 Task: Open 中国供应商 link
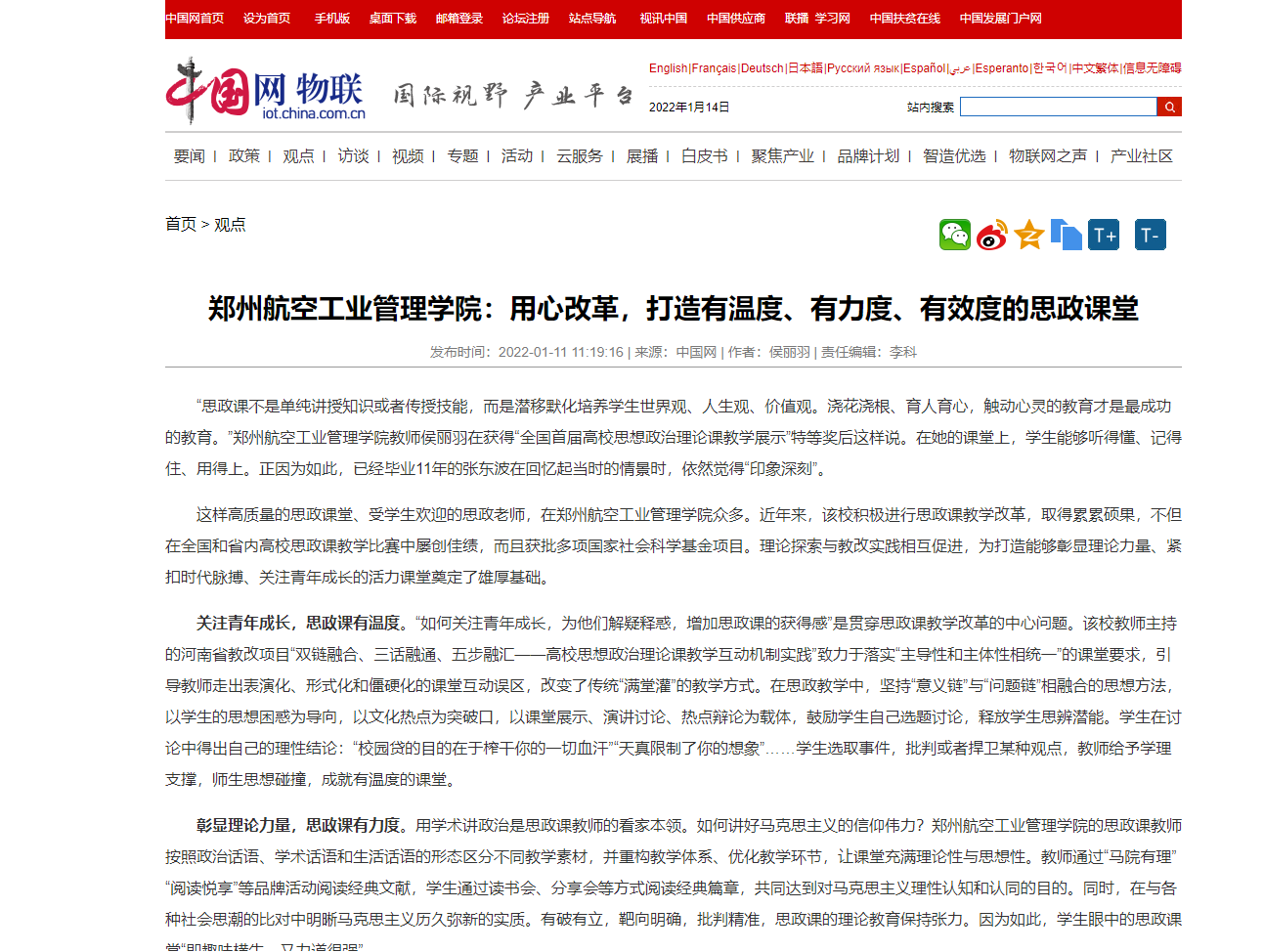click(736, 19)
